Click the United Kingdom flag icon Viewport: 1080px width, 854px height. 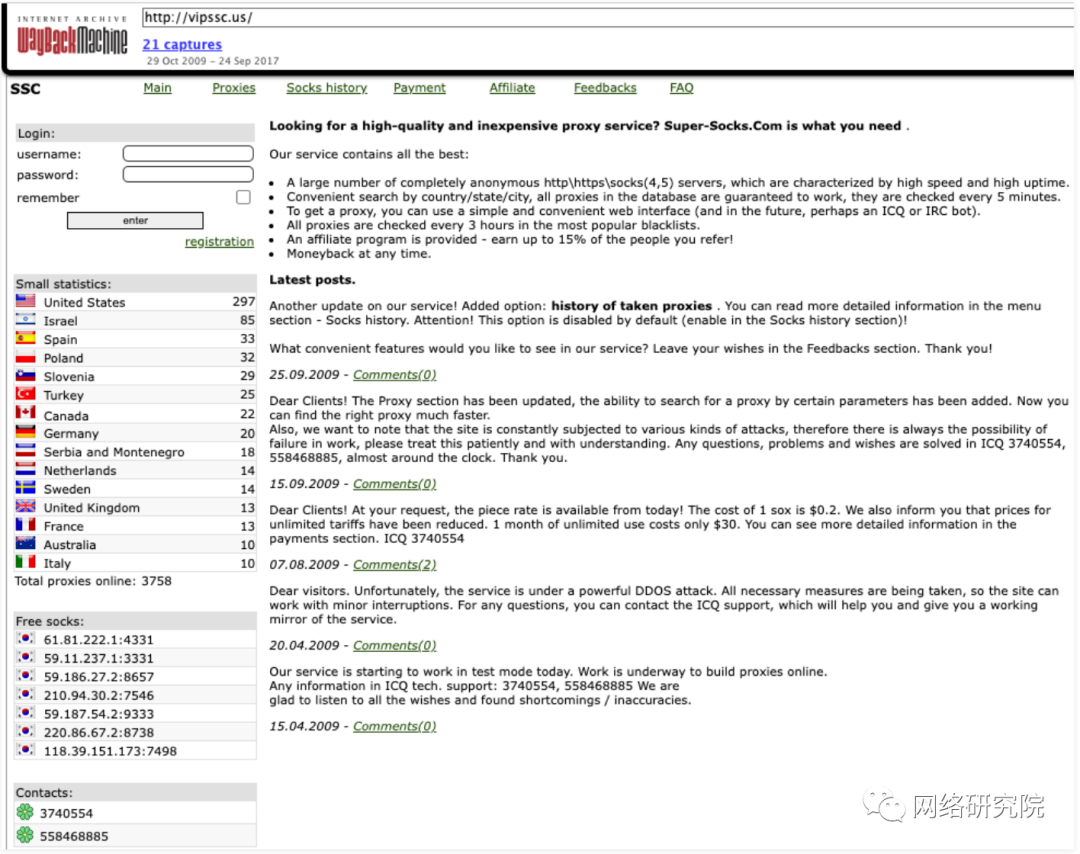click(x=26, y=507)
